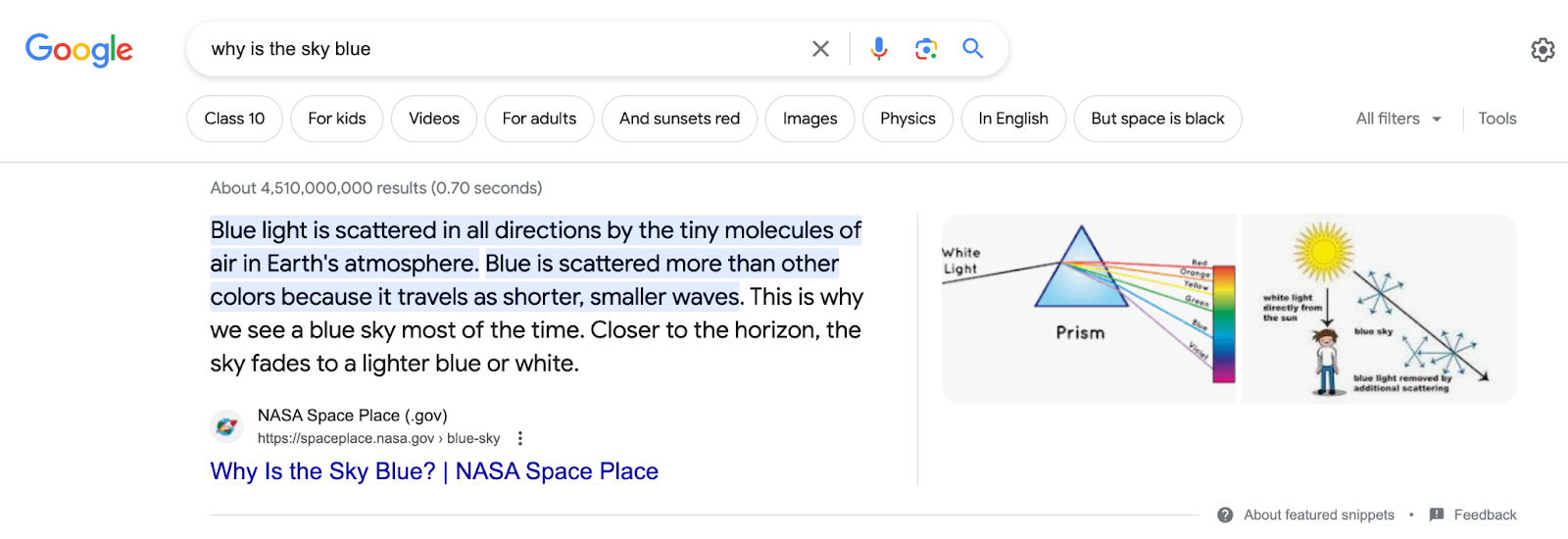Click the question mark icon for featured snippets

tap(1225, 514)
